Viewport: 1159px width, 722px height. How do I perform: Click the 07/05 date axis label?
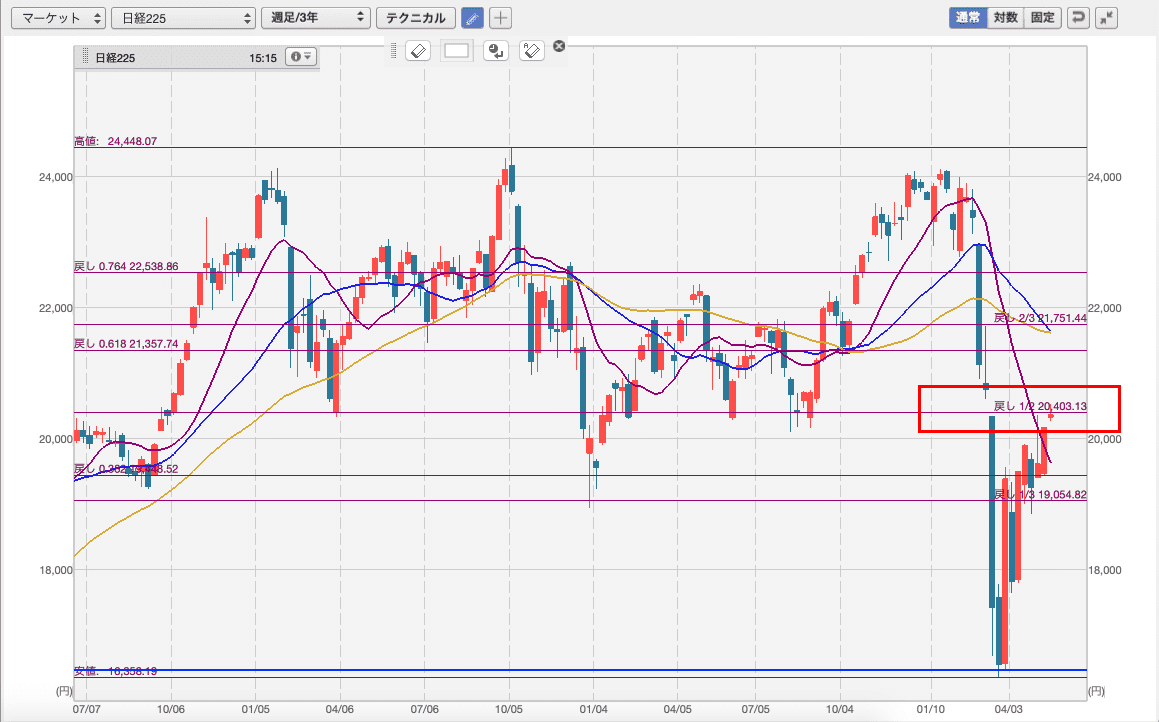pos(755,709)
